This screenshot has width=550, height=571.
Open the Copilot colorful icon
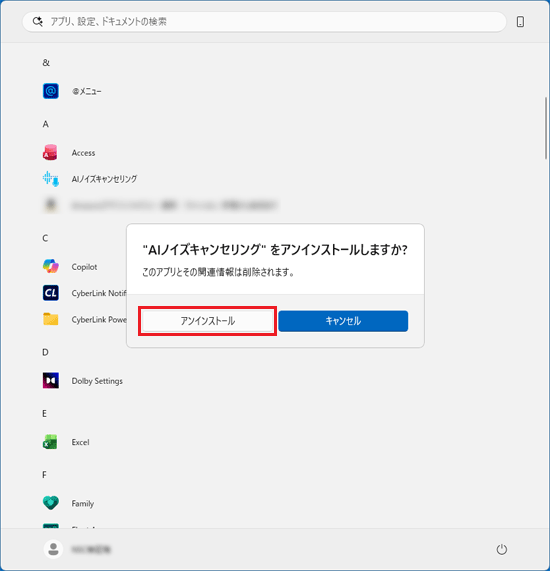(51, 267)
